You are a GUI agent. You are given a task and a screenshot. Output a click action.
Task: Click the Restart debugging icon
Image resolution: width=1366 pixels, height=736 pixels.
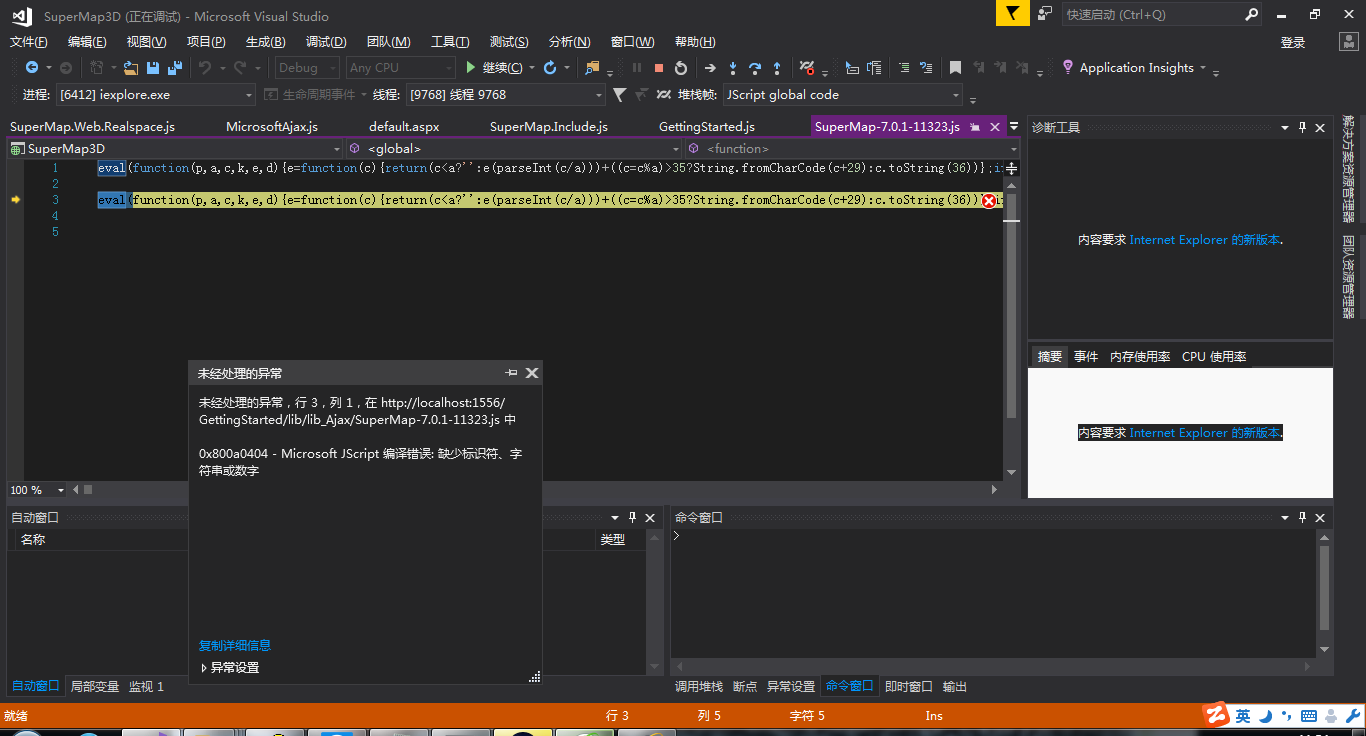pos(681,68)
